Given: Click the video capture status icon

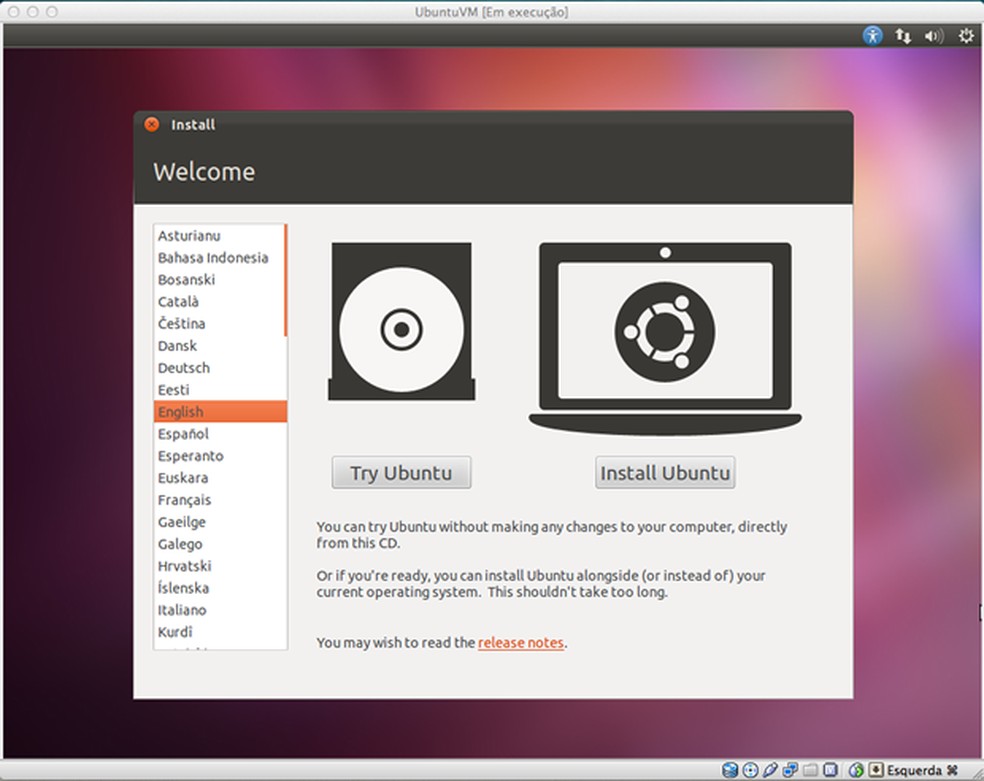Looking at the screenshot, I should (x=830, y=770).
